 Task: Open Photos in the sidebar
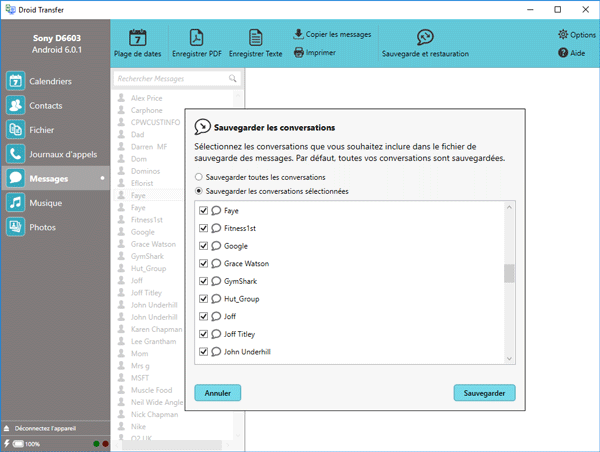pyautogui.click(x=55, y=227)
